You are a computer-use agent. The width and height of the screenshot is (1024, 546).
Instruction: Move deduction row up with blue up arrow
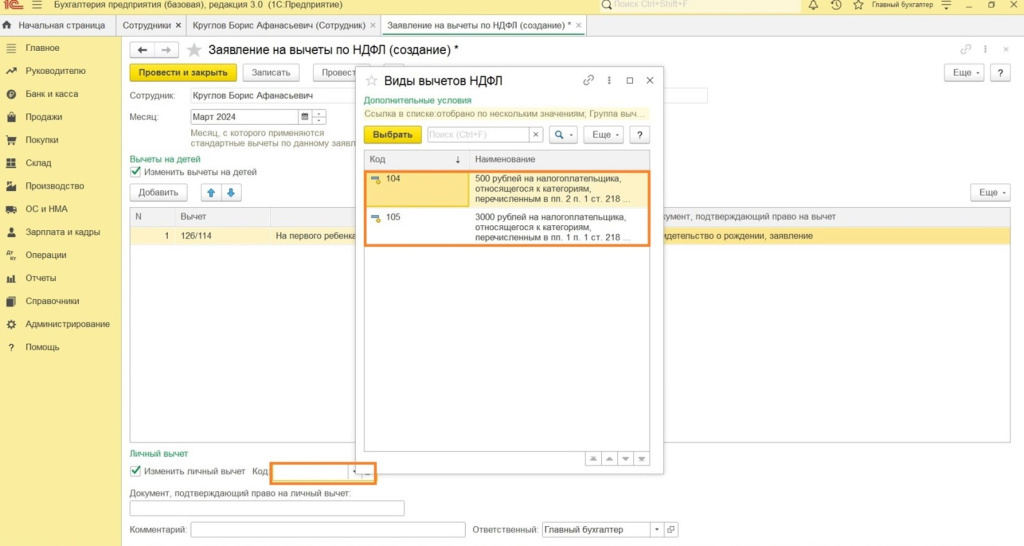point(211,192)
